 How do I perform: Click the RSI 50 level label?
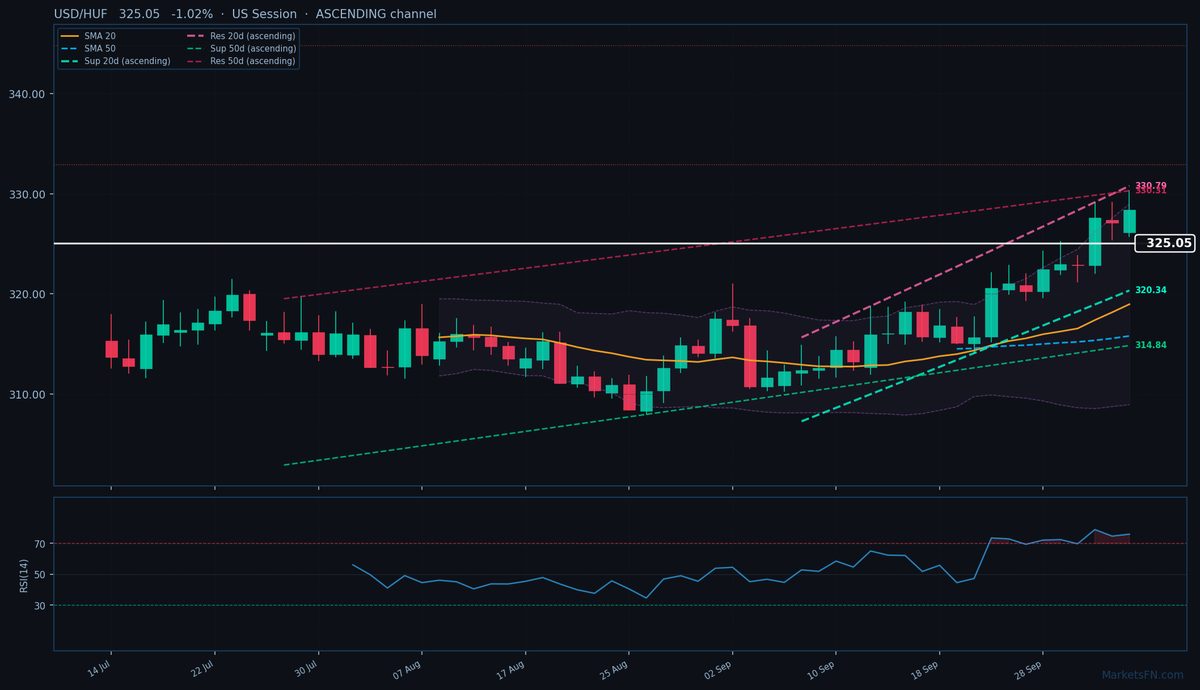coord(41,575)
